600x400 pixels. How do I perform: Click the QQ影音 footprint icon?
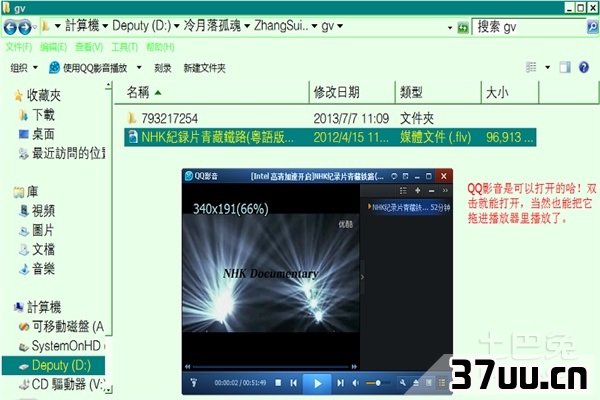point(194,382)
